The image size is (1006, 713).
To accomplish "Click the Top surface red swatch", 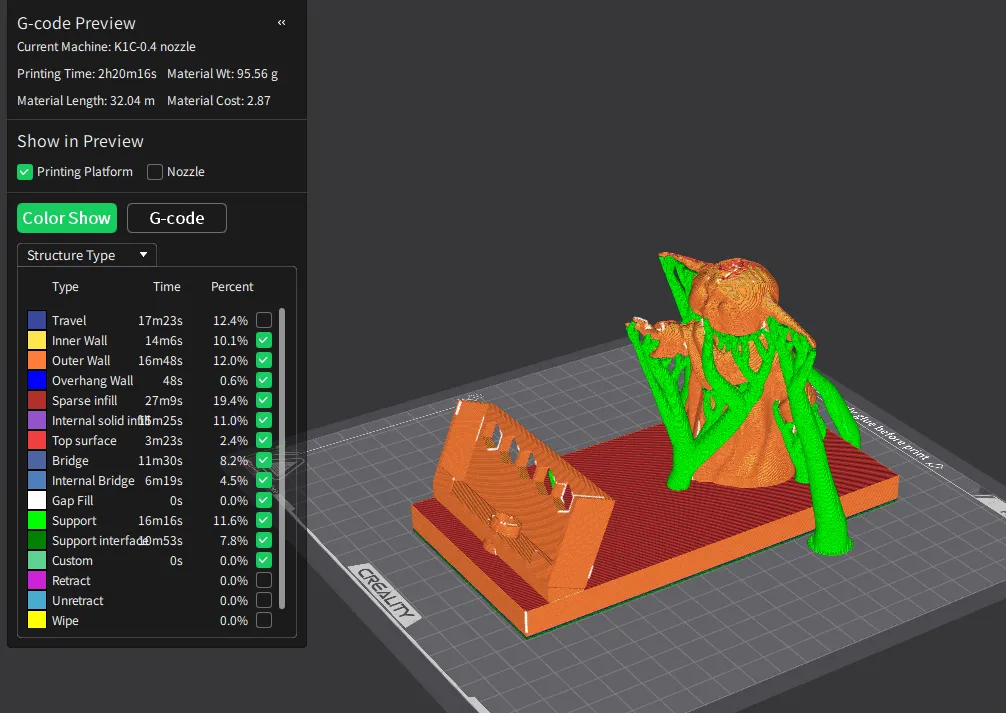I will 37,440.
